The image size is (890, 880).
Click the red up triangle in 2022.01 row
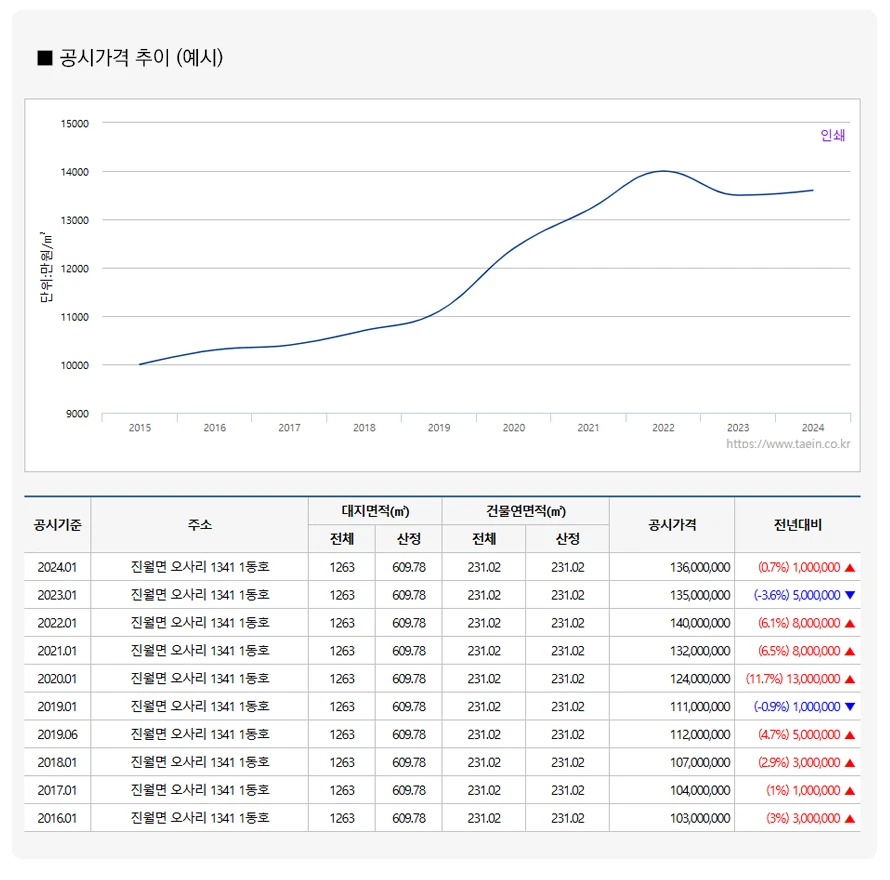[x=850, y=623]
